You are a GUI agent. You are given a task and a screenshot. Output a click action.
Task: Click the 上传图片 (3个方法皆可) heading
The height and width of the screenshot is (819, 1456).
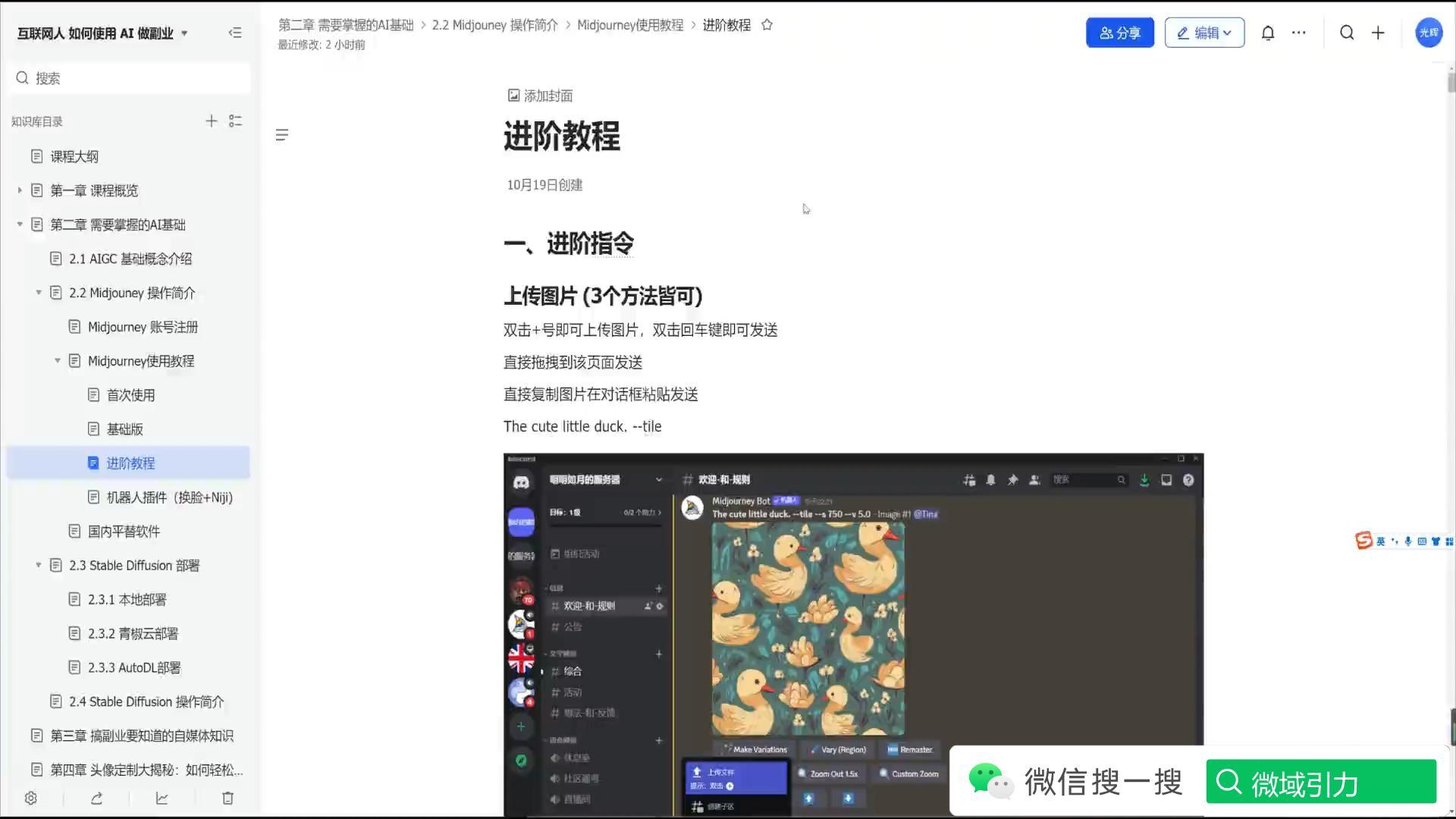tap(603, 296)
